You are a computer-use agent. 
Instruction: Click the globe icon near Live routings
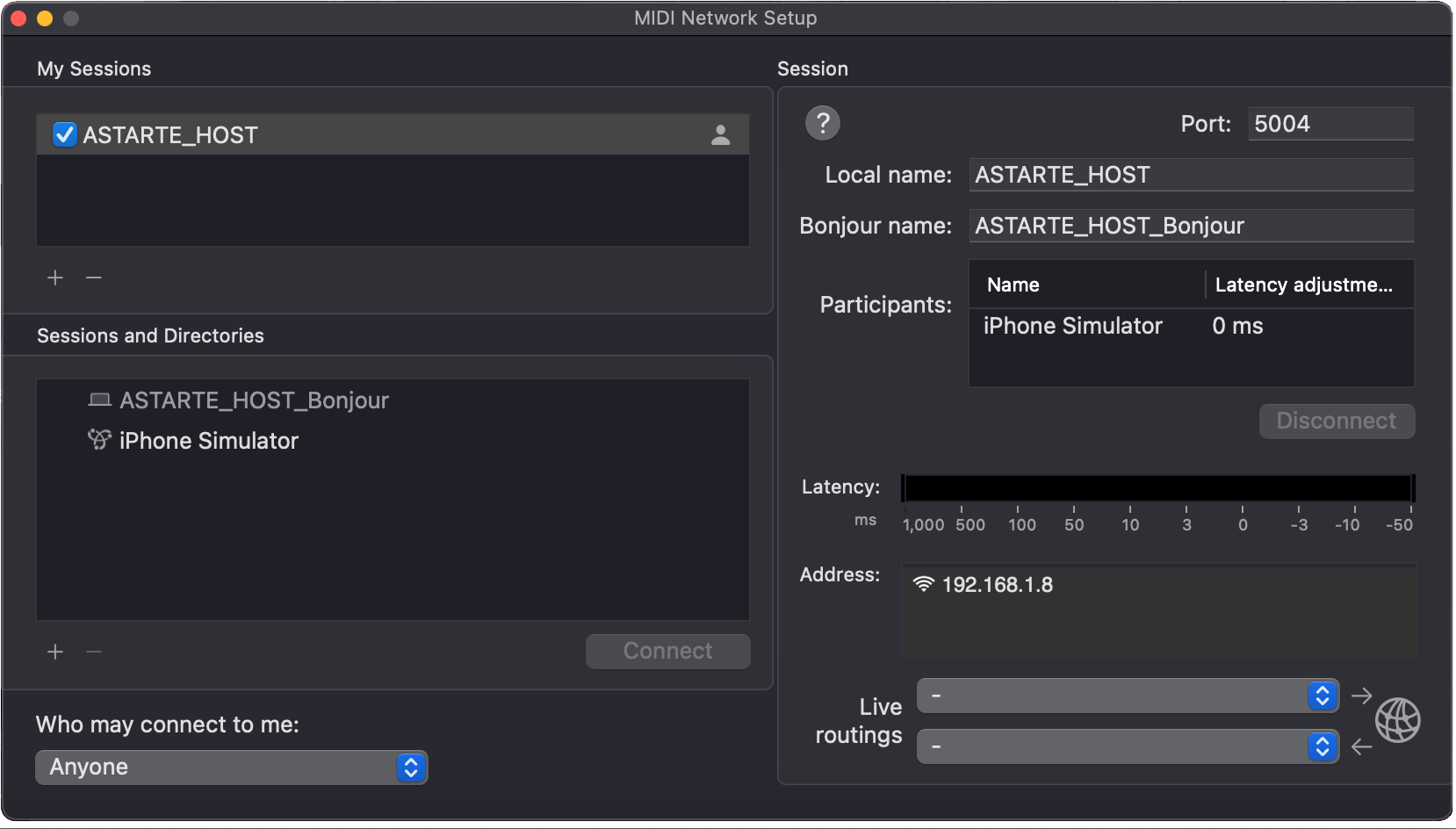click(x=1399, y=719)
